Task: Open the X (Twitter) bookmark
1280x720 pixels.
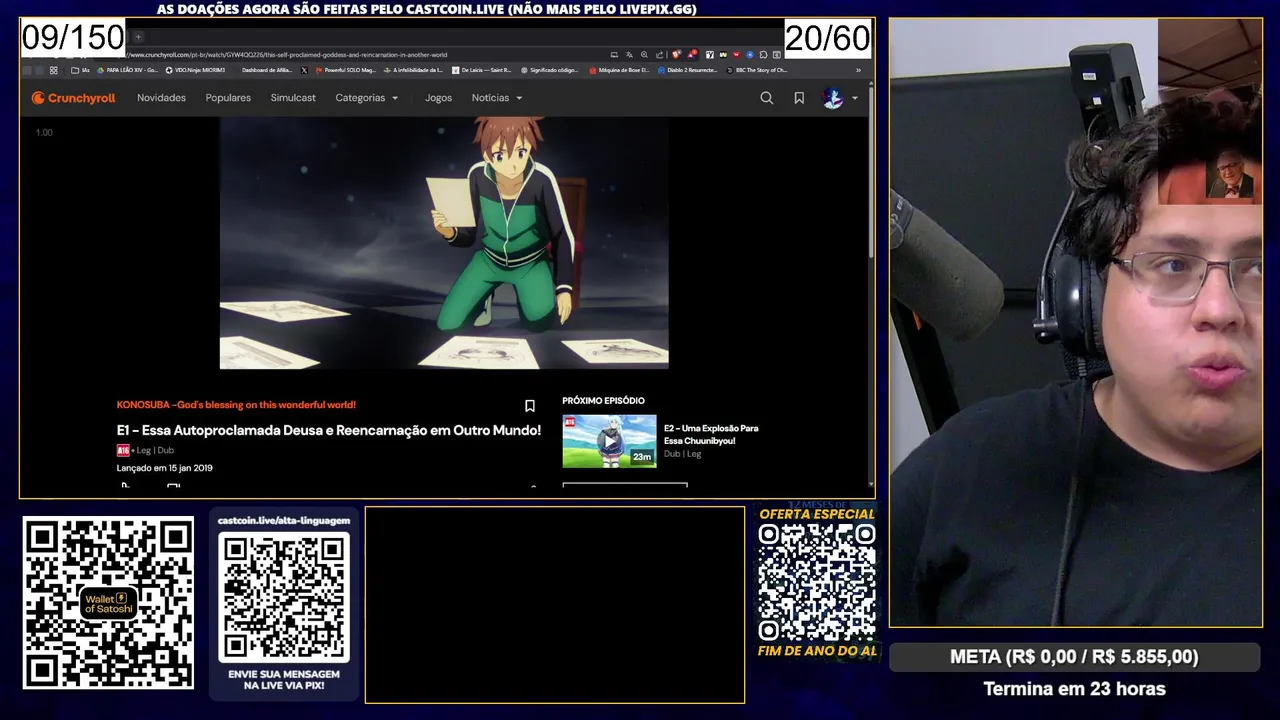Action: [304, 70]
